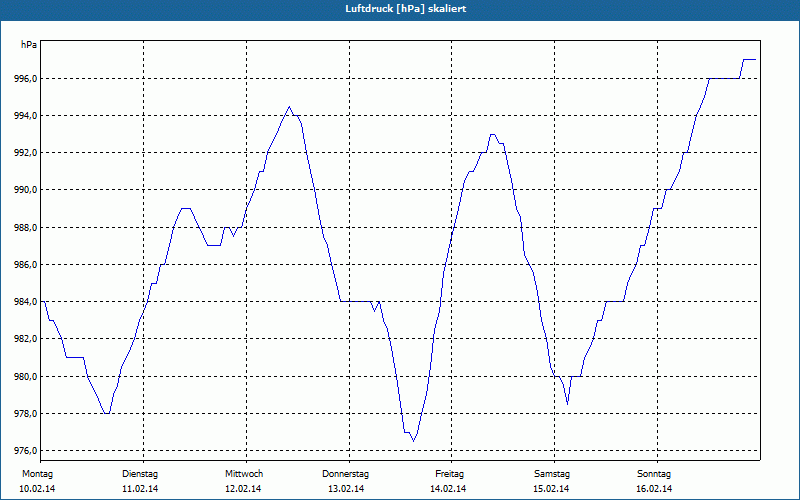Viewport: 800px width, 500px height.
Task: Click the date 15.02.14
Action: point(551,489)
